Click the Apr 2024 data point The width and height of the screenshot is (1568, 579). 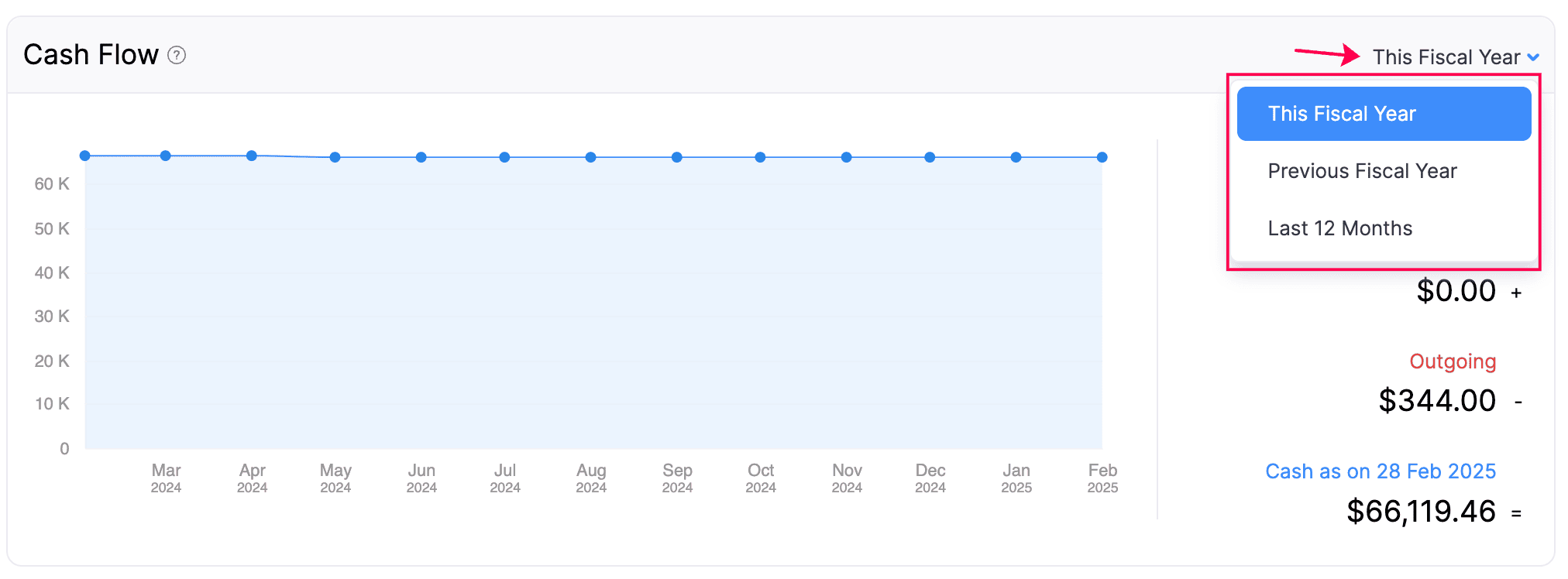click(252, 156)
